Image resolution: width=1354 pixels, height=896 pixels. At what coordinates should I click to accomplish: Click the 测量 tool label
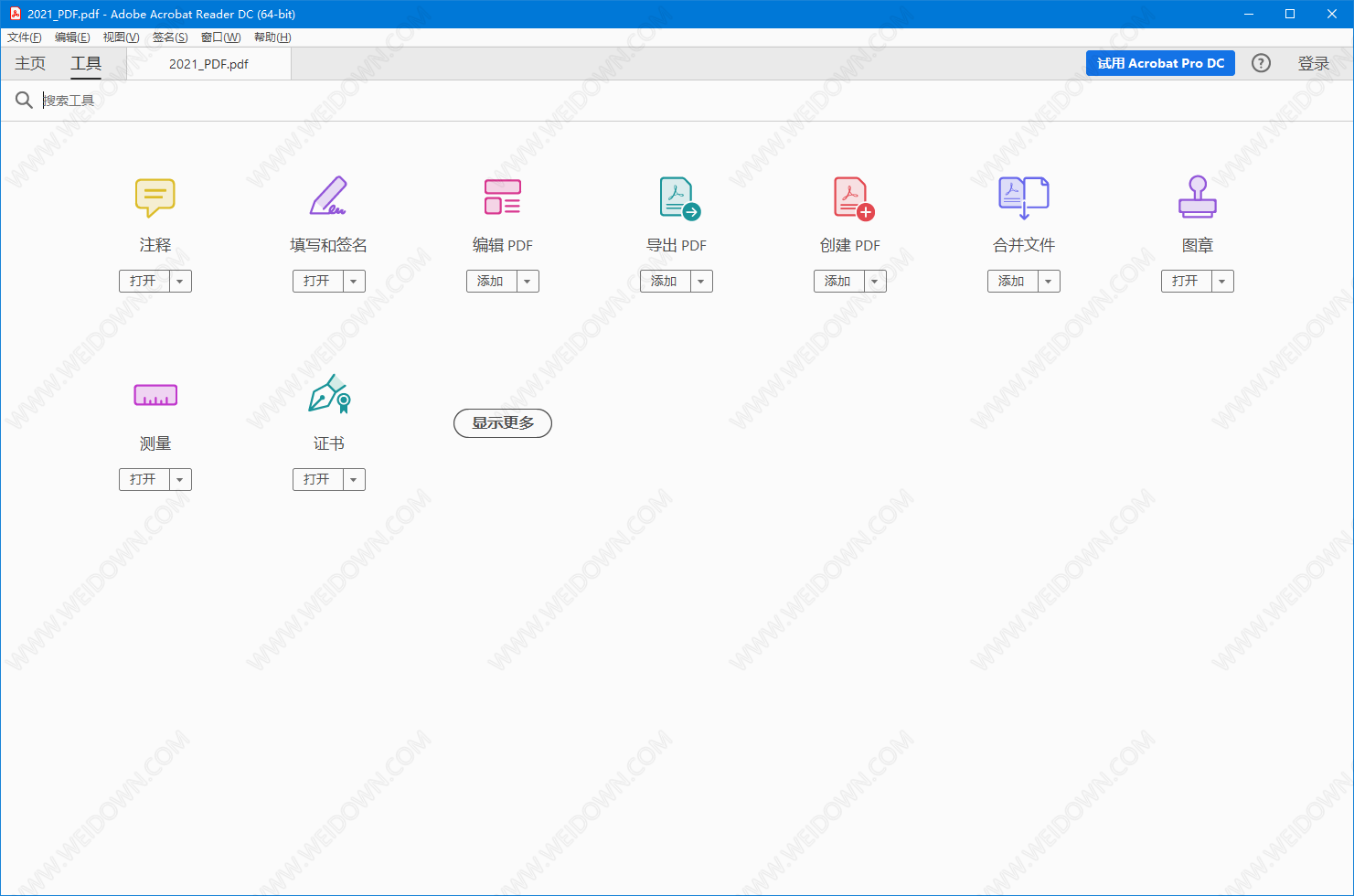(x=155, y=443)
